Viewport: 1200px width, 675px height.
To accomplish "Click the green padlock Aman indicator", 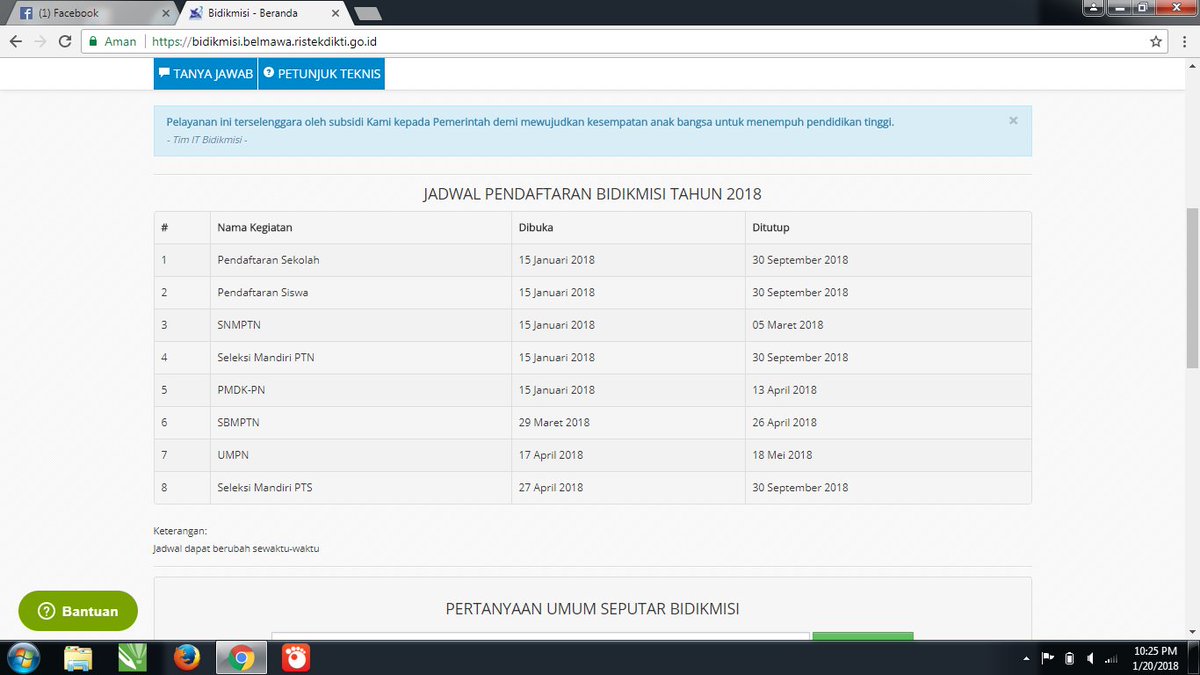I will tap(112, 42).
